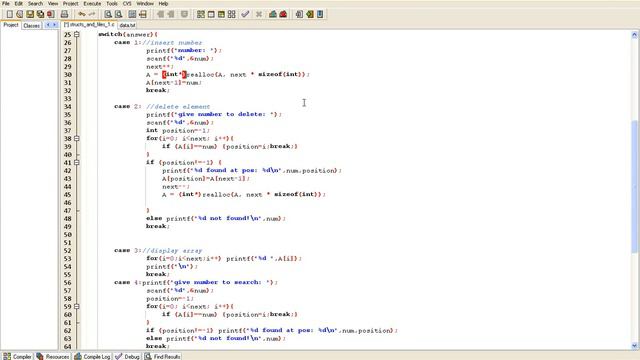Click line number 50 in the gutter
Image resolution: width=640 pixels, height=360 pixels.
(x=67, y=235)
